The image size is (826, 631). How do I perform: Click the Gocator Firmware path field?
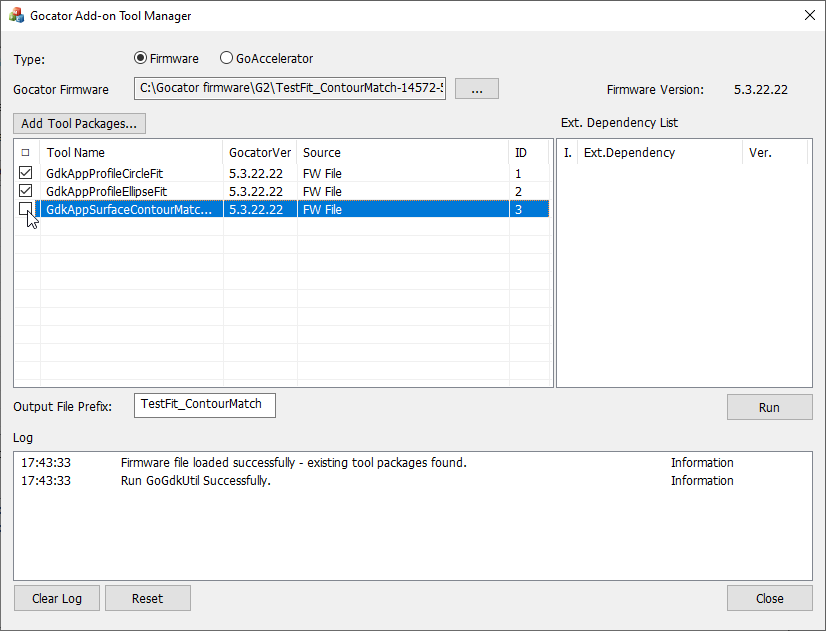290,88
